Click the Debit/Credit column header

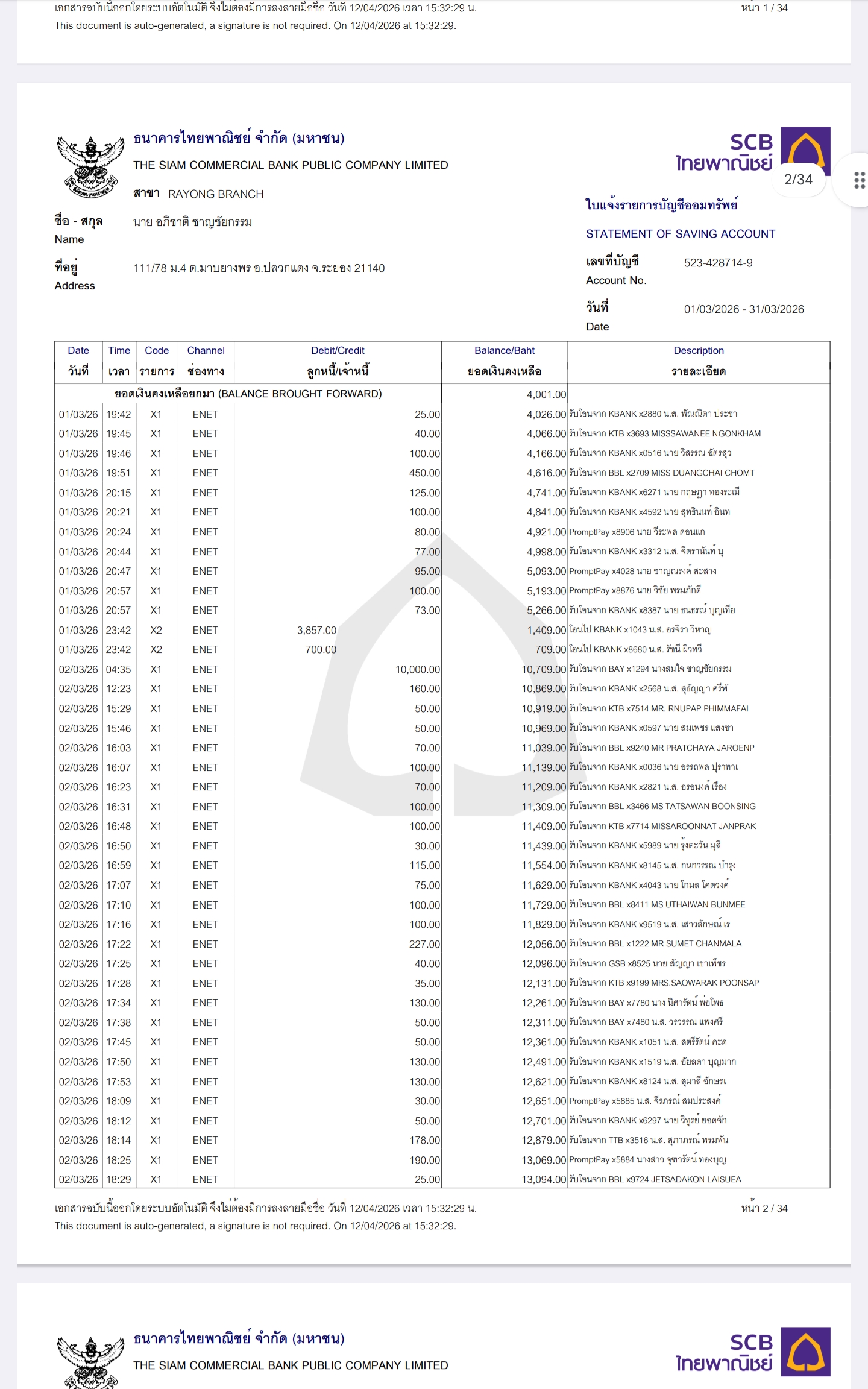click(x=338, y=361)
